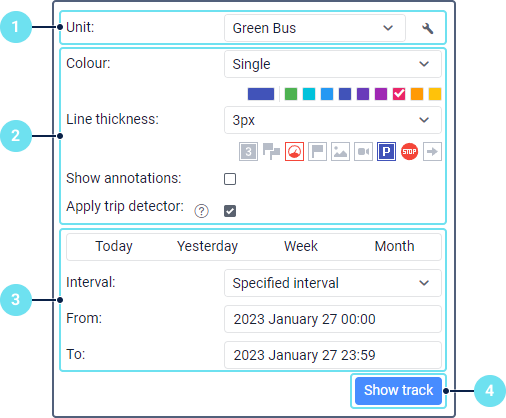Toggle the image markers icon
Image resolution: width=506 pixels, height=418 pixels.
pyautogui.click(x=340, y=152)
